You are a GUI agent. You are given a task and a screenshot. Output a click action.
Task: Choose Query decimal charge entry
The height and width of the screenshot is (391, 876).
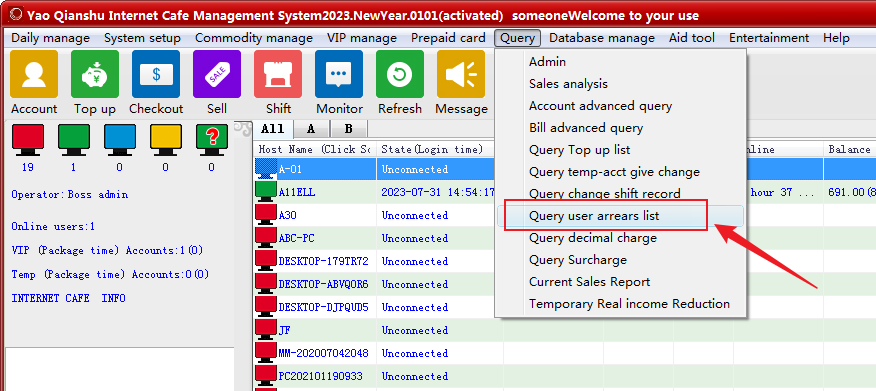pyautogui.click(x=620, y=238)
